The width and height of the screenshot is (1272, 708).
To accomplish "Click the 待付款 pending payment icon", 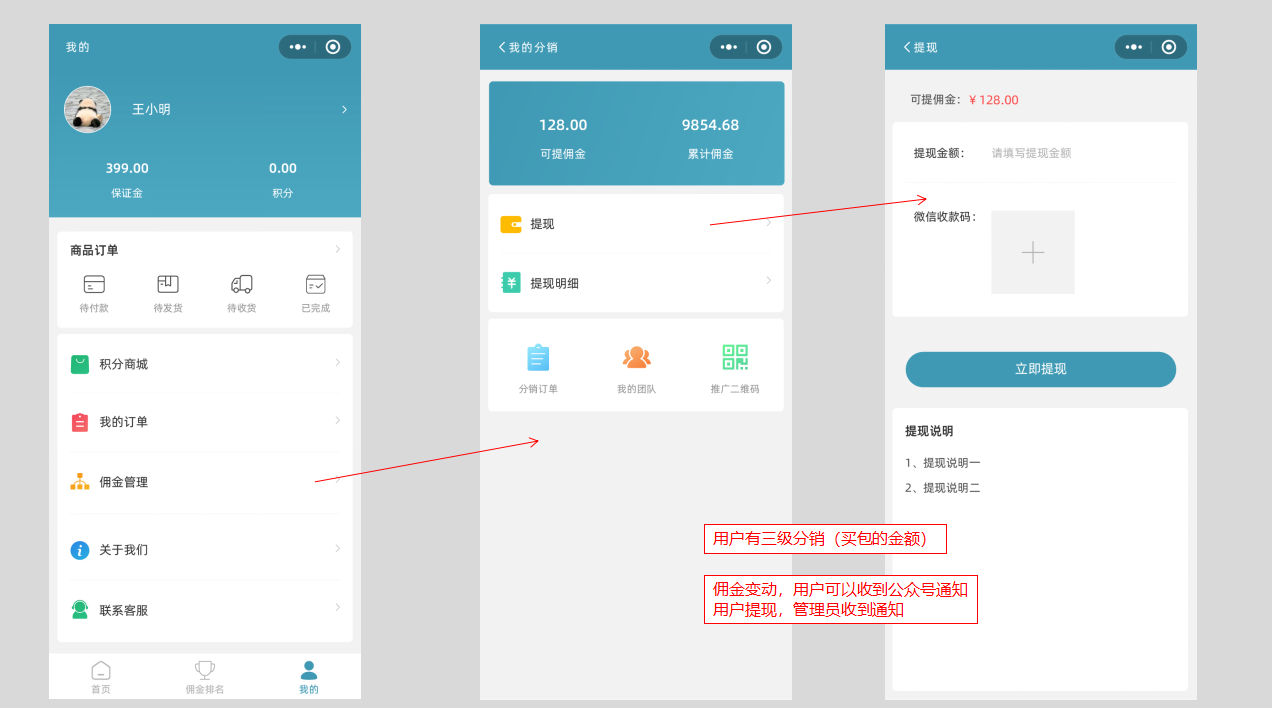I will (x=94, y=284).
